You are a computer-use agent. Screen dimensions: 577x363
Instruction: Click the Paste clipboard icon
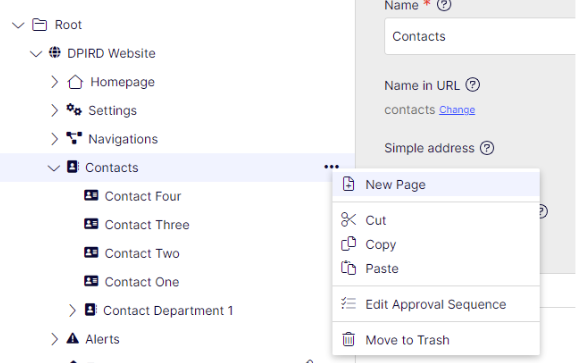[x=348, y=268]
